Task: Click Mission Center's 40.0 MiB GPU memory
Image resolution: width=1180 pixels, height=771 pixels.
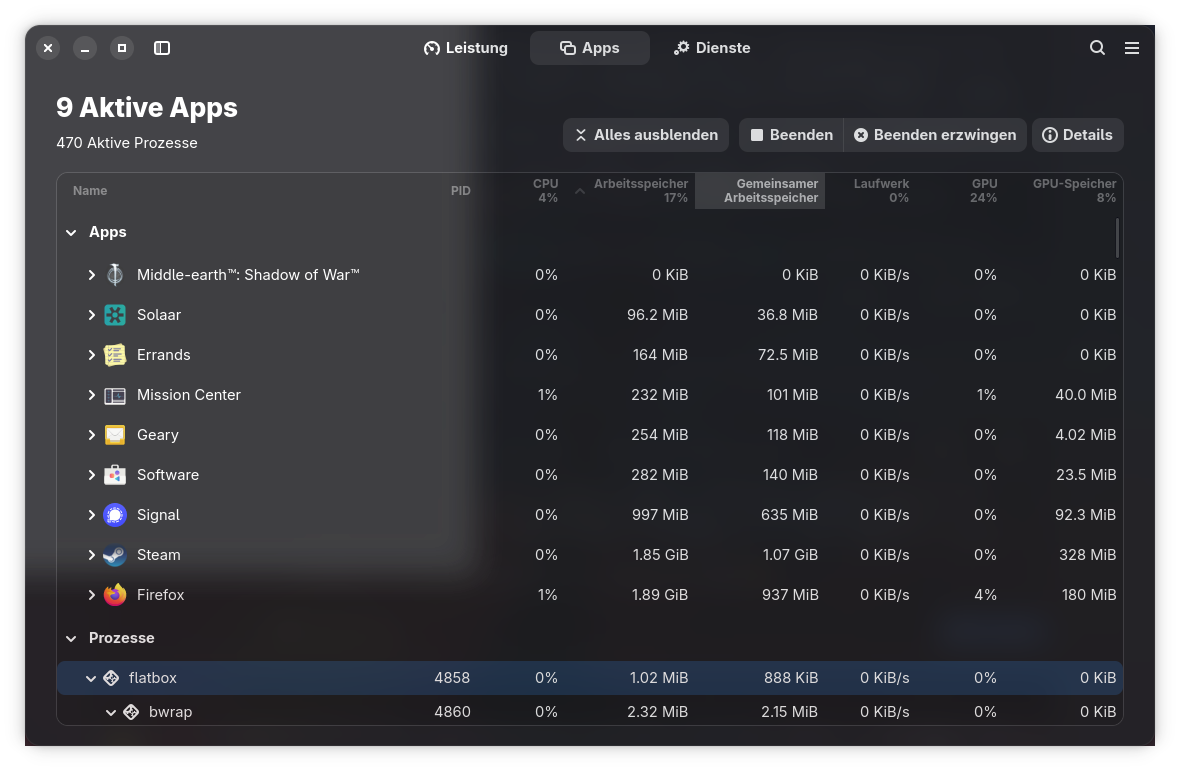Action: (1086, 395)
